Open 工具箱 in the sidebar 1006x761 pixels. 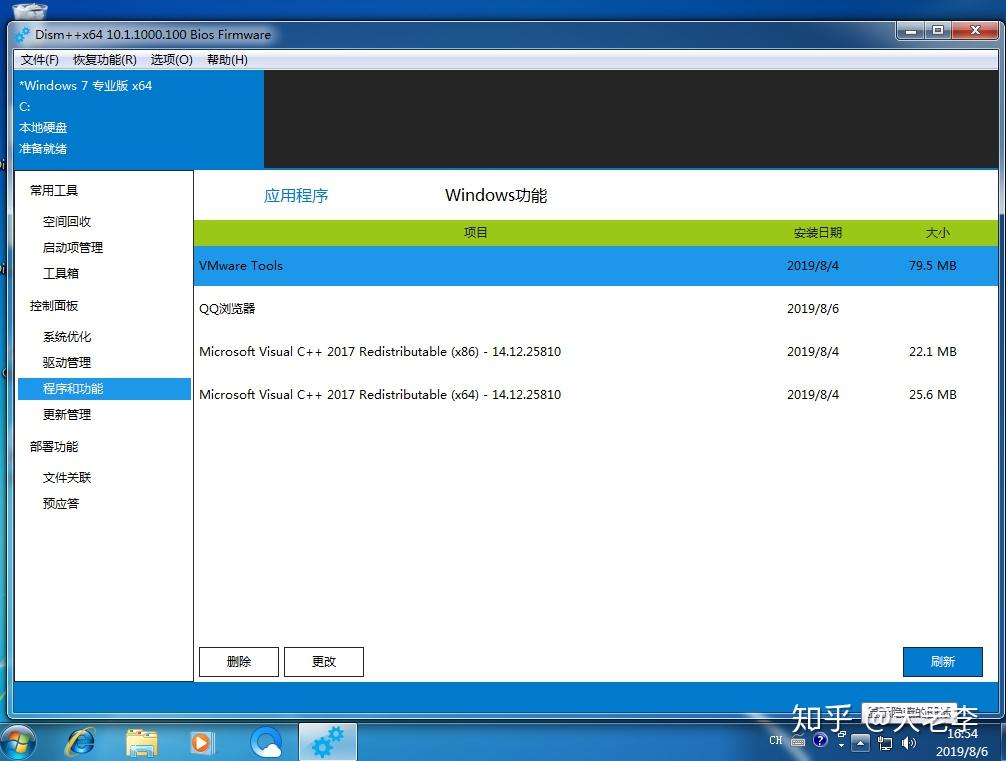coord(61,273)
